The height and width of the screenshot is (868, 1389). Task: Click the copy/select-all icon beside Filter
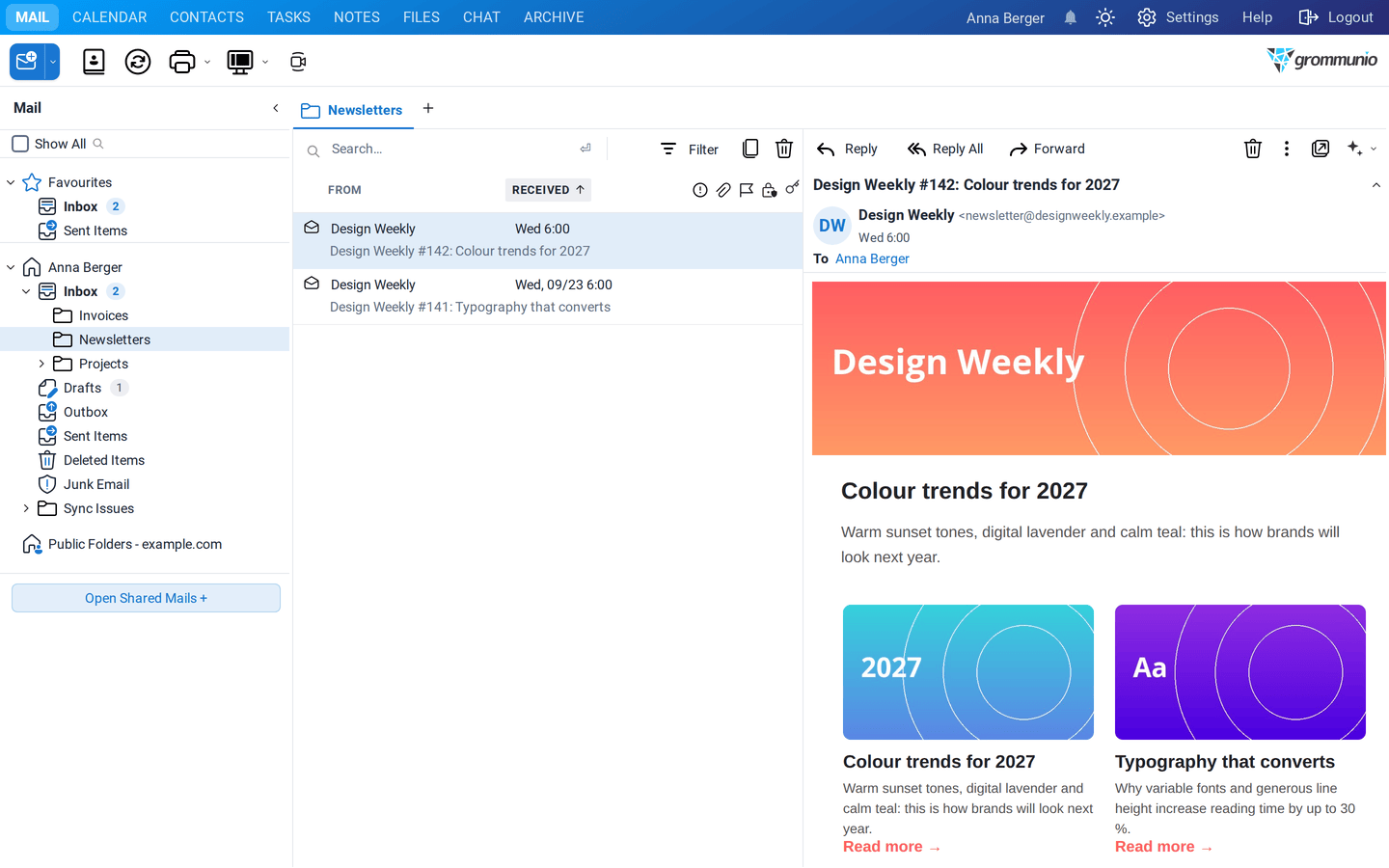[x=750, y=149]
